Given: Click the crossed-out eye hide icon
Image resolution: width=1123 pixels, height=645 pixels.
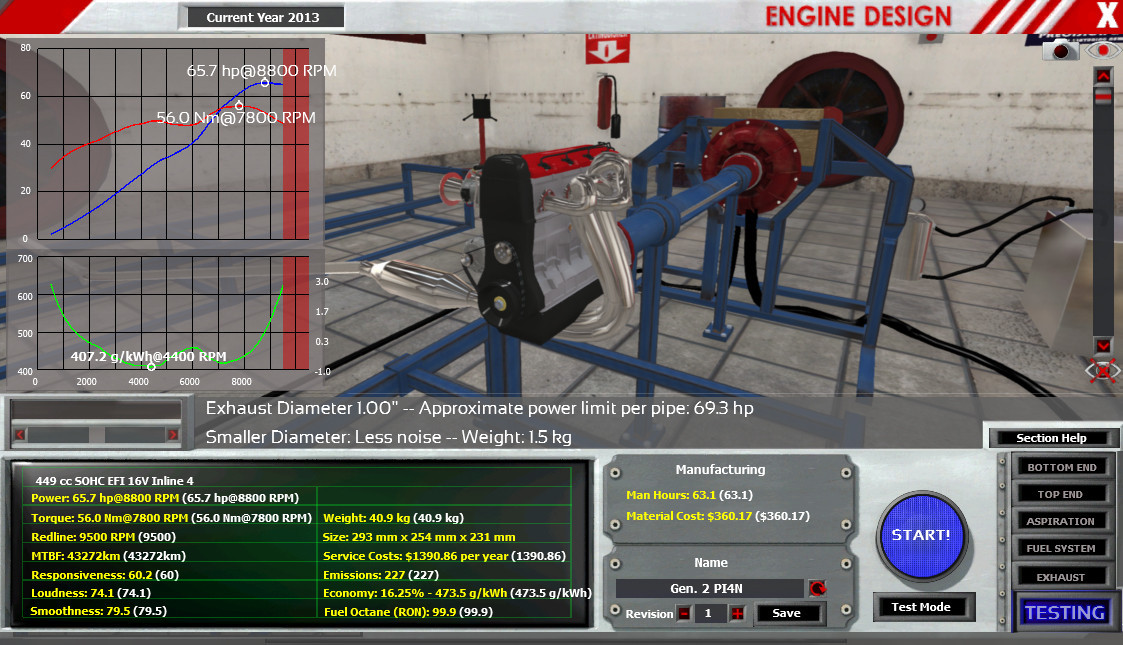Looking at the screenshot, I should pos(1103,371).
